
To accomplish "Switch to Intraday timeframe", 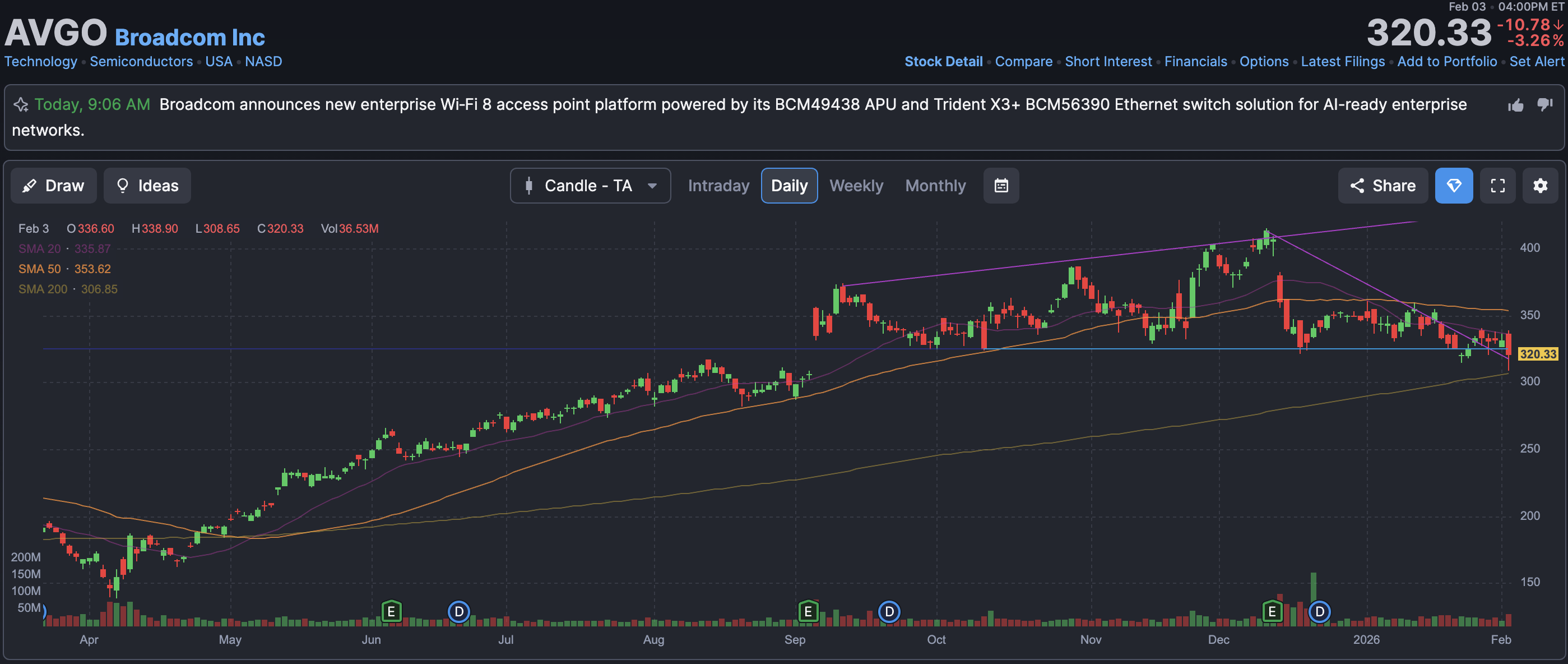I will [x=718, y=186].
